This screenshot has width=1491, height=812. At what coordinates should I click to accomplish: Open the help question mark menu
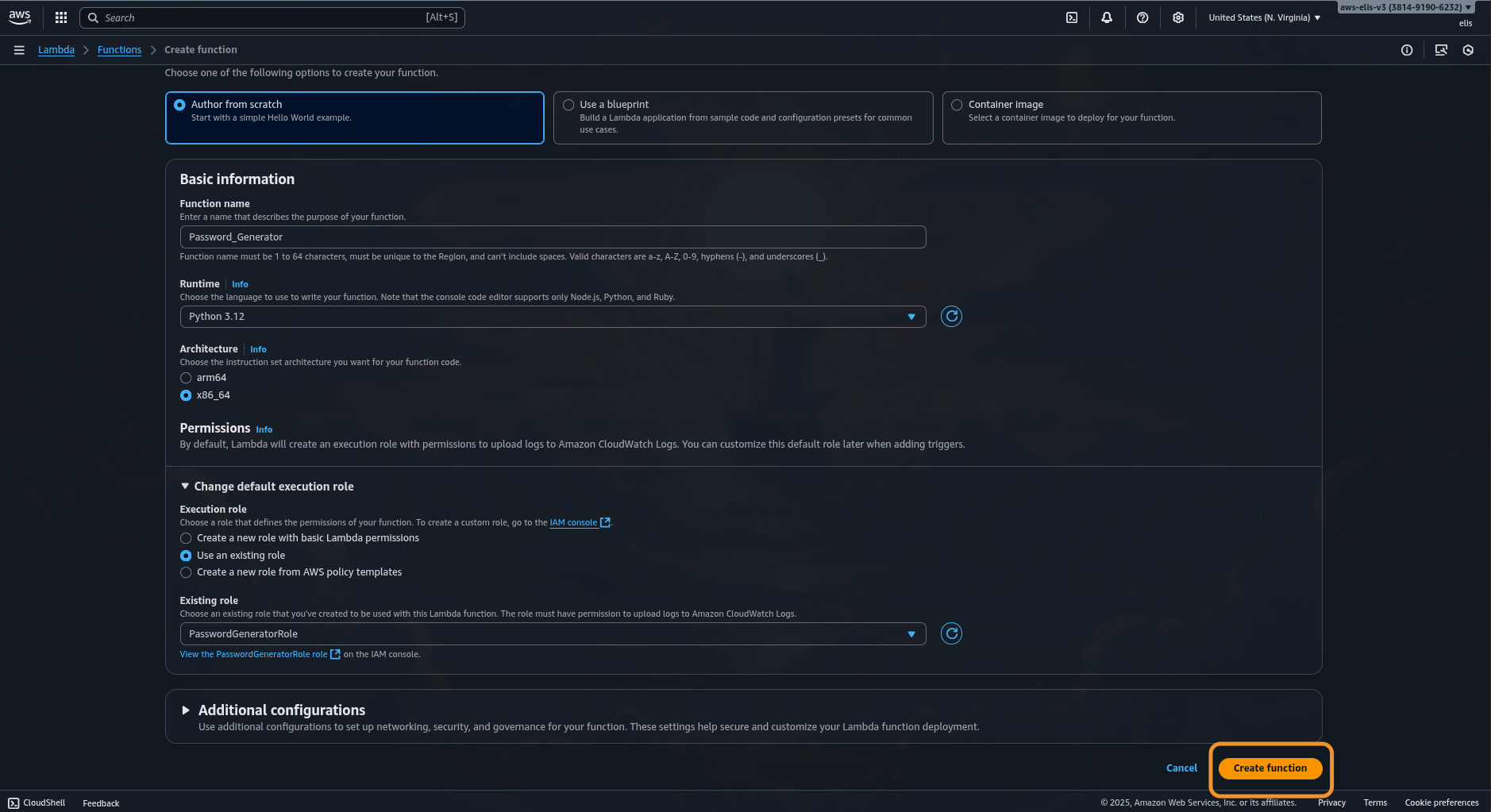[x=1142, y=17]
